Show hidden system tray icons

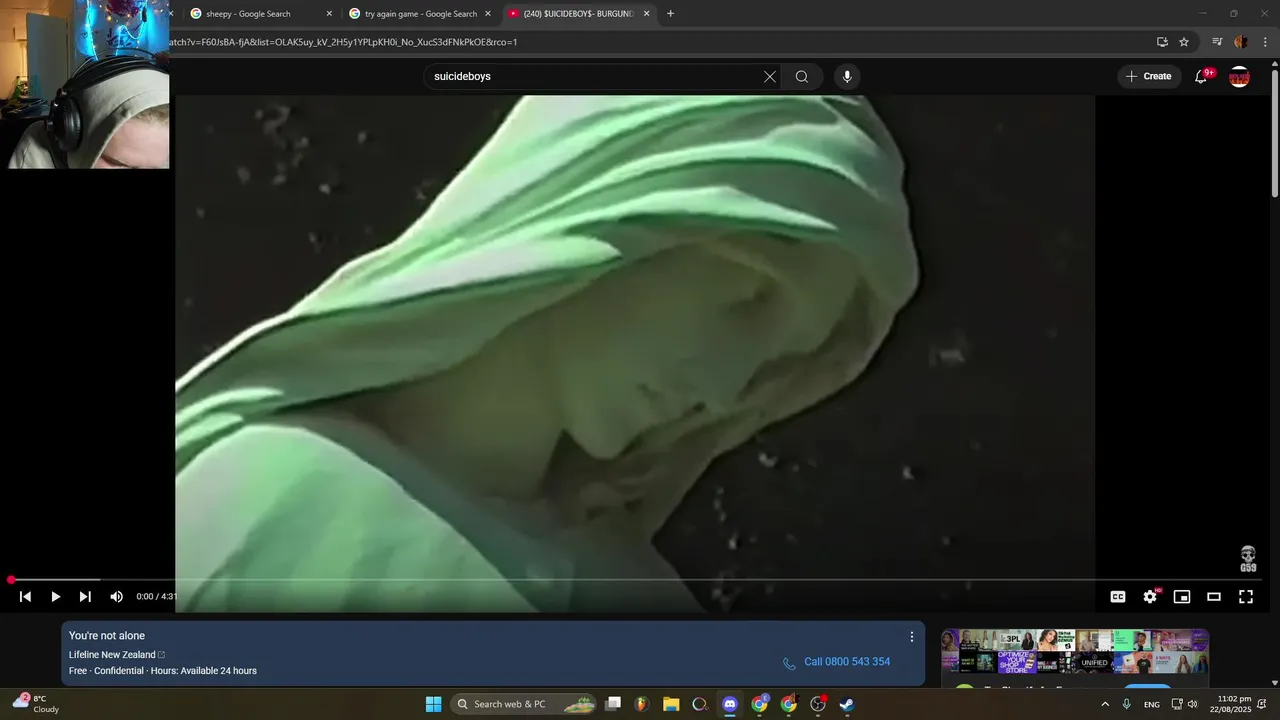click(x=1105, y=704)
